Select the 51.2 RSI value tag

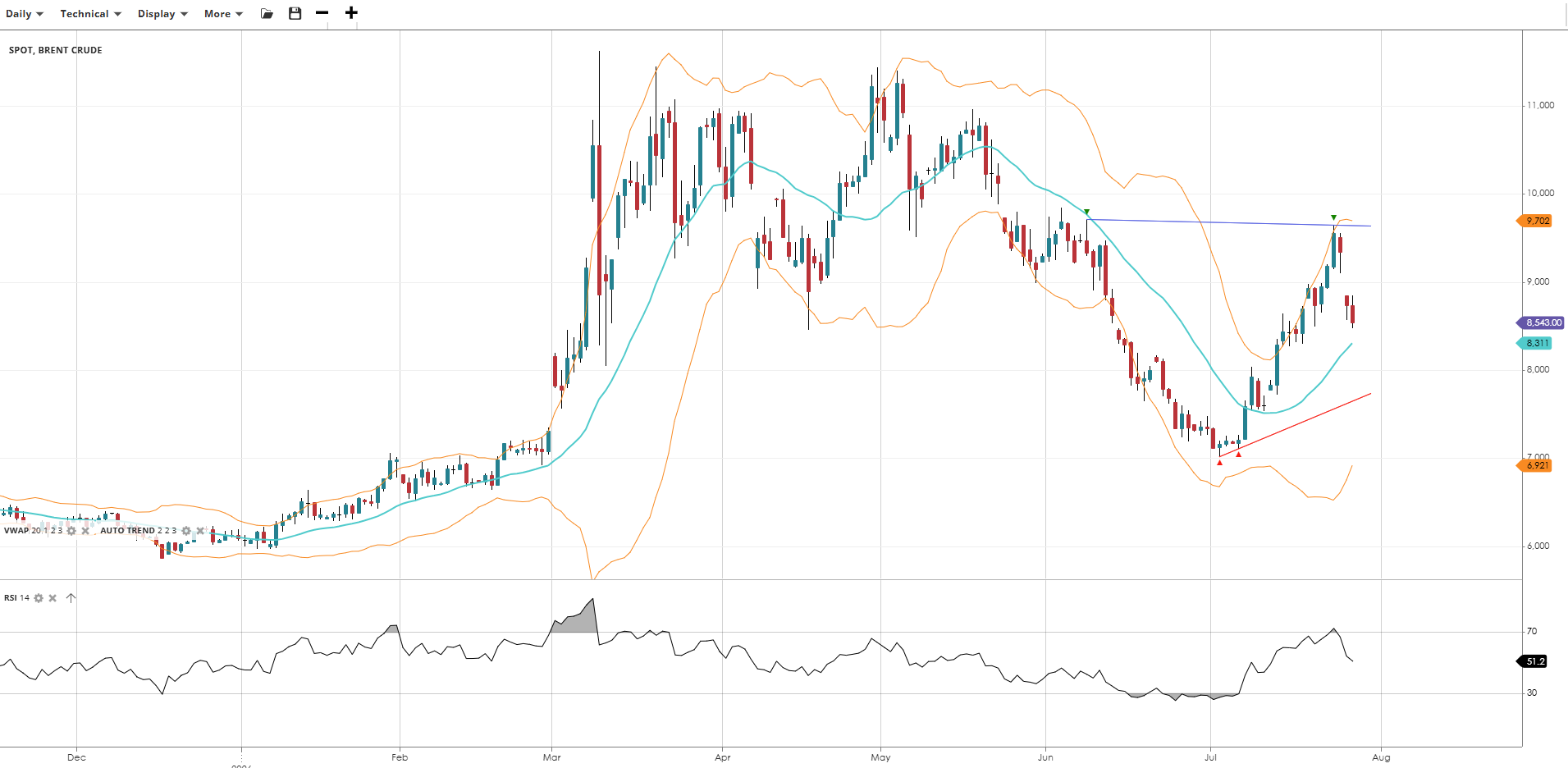pos(1533,661)
